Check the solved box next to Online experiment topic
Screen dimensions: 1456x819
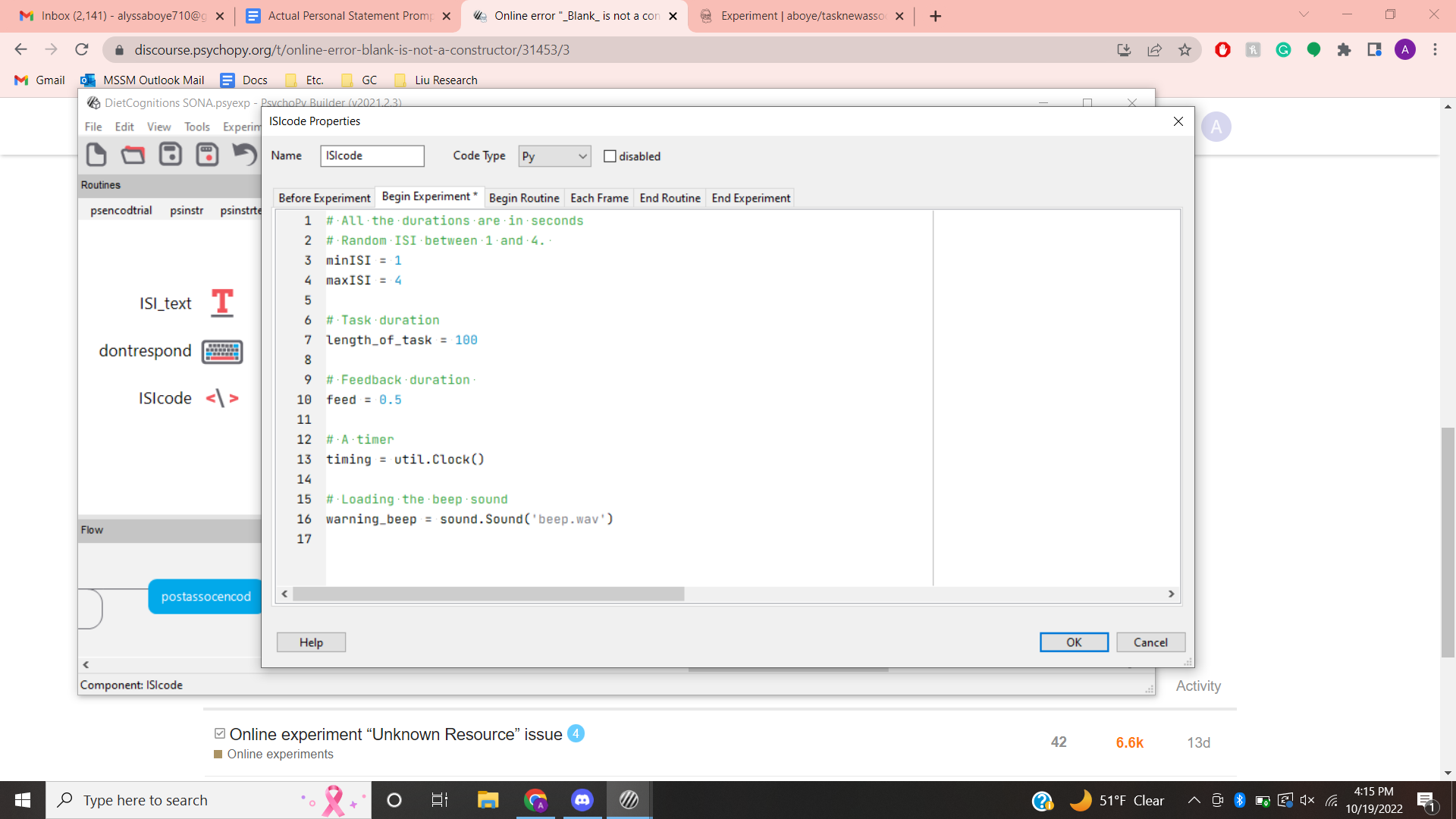click(x=220, y=733)
